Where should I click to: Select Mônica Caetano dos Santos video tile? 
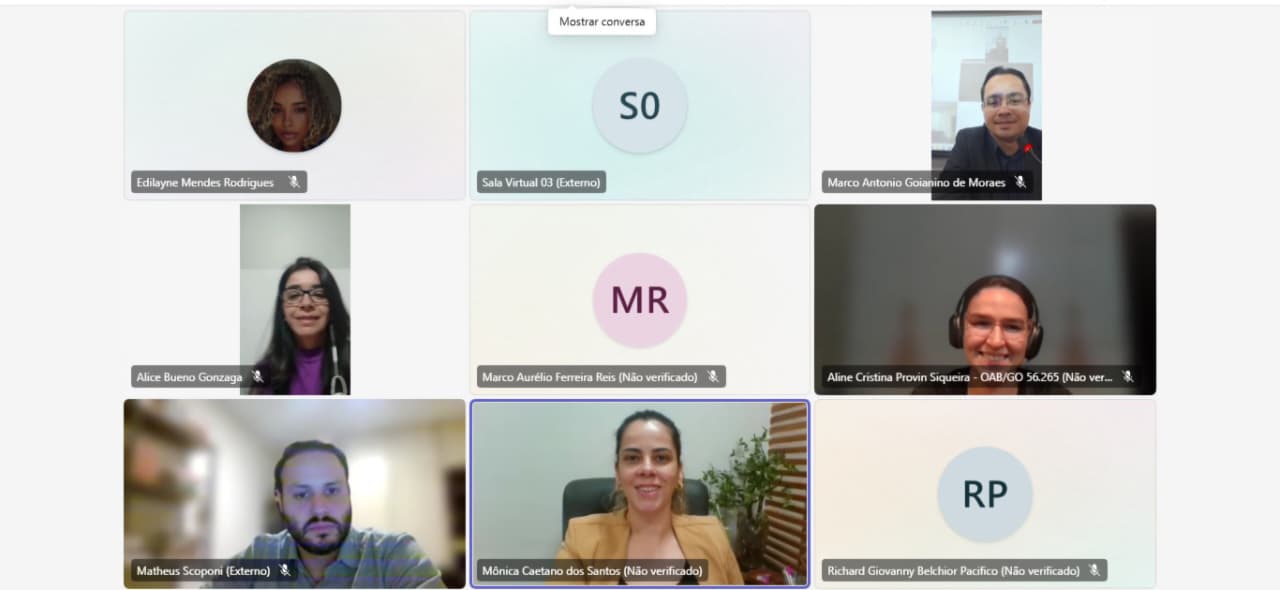(640, 494)
